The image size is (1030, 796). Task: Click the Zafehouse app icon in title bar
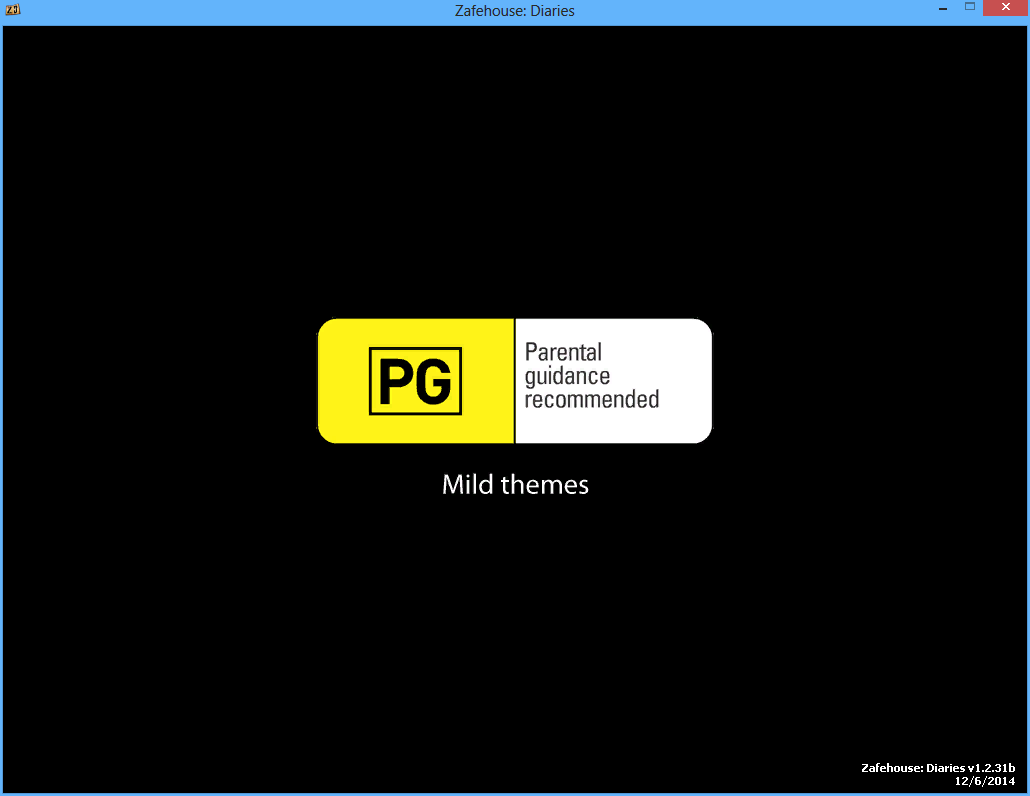tap(12, 9)
